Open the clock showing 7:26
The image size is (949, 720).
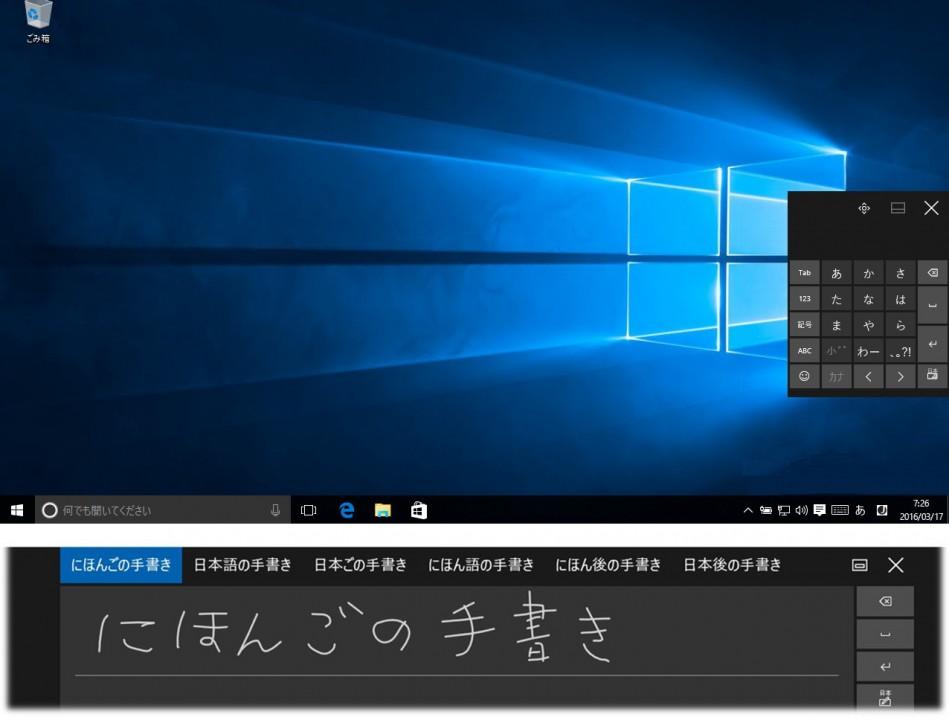(x=921, y=510)
